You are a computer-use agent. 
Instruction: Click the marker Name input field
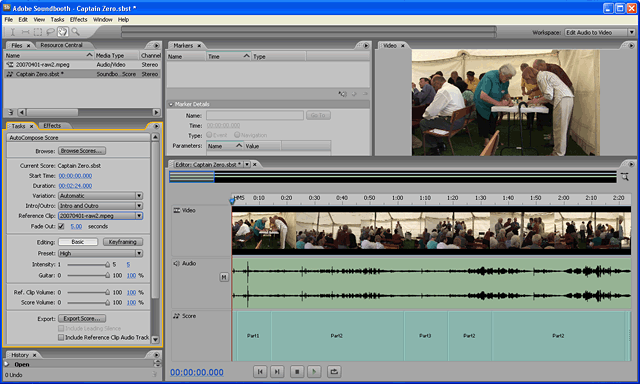255,115
